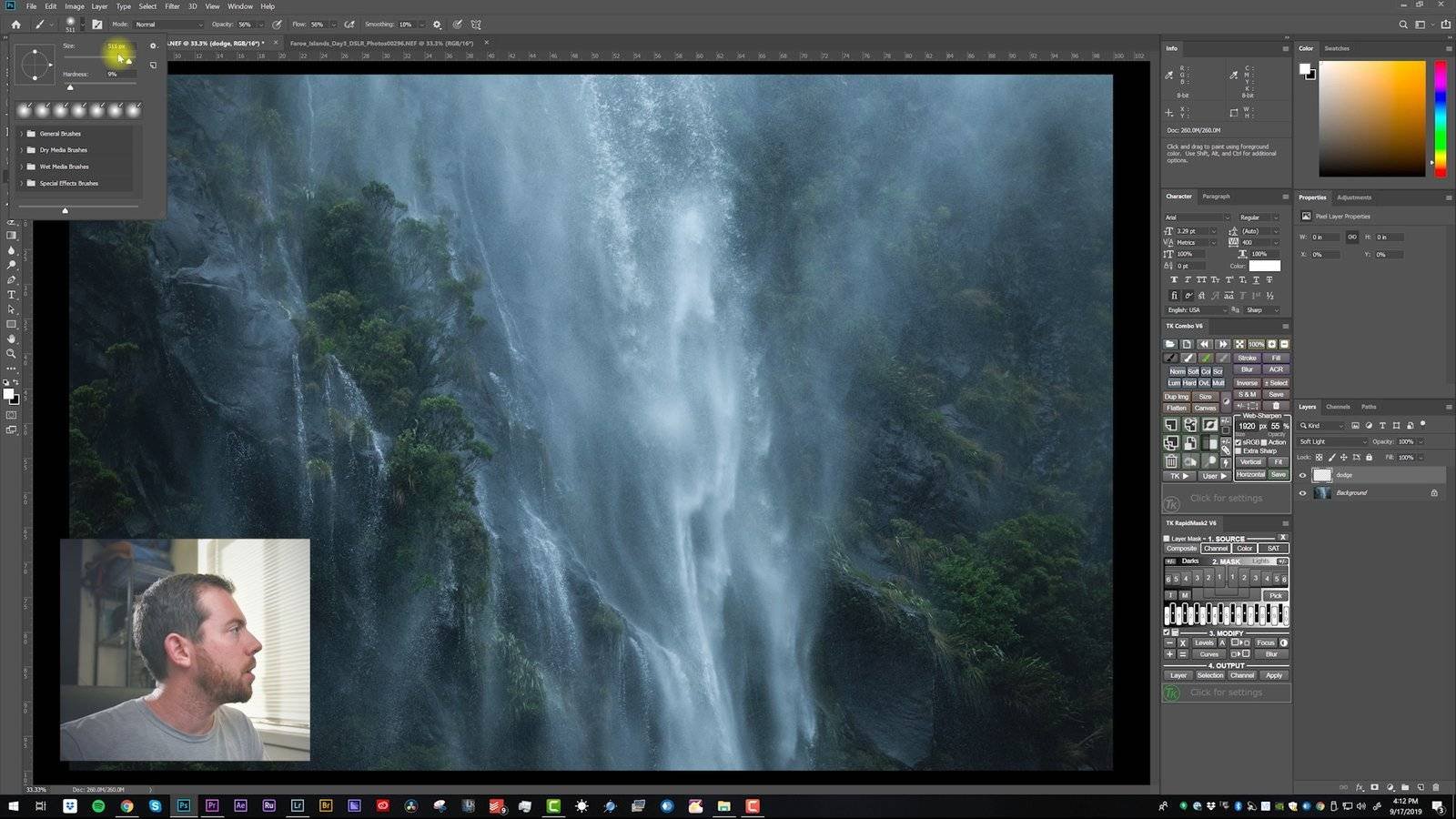
Task: Expand the Special Effects Brushes folder
Action: 22,183
